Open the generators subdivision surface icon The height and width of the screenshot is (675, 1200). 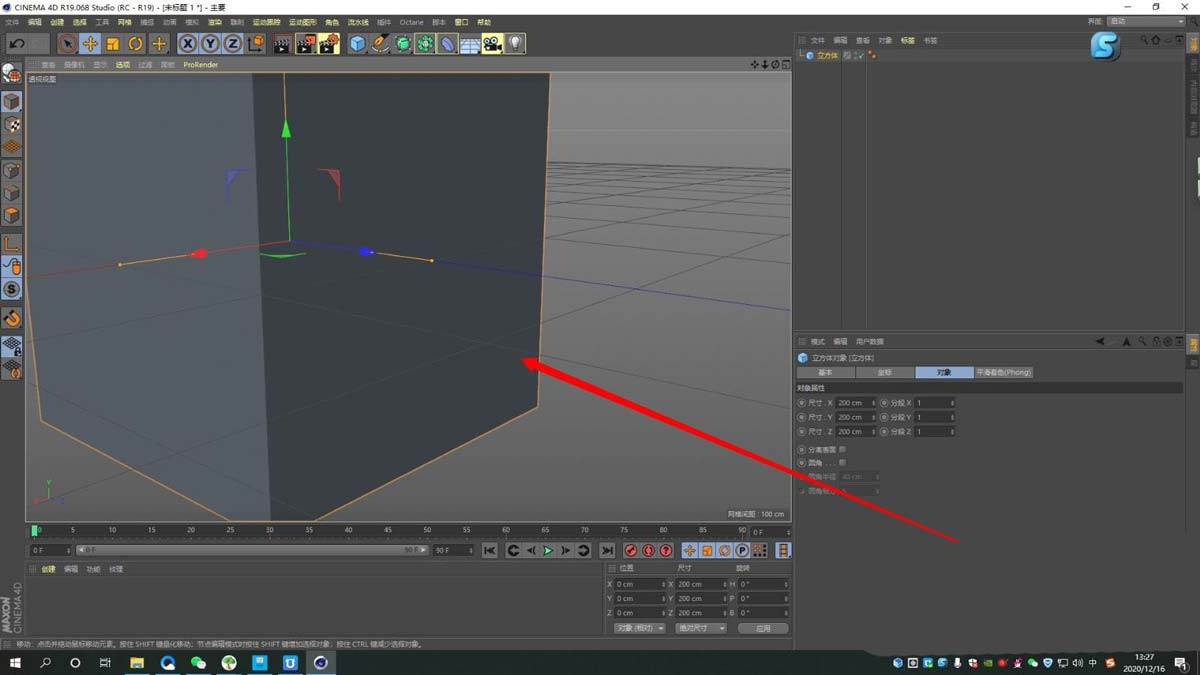click(x=403, y=44)
